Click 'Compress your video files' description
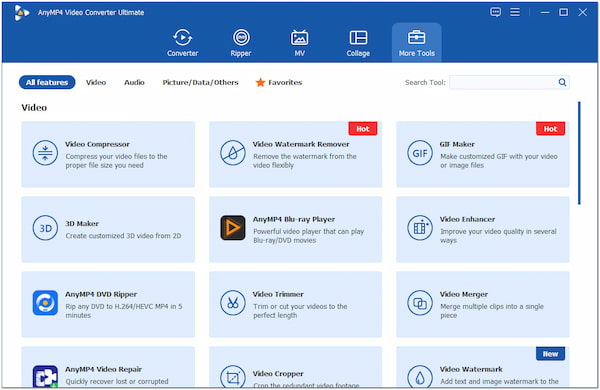This screenshot has height=390, width=600. (116, 161)
